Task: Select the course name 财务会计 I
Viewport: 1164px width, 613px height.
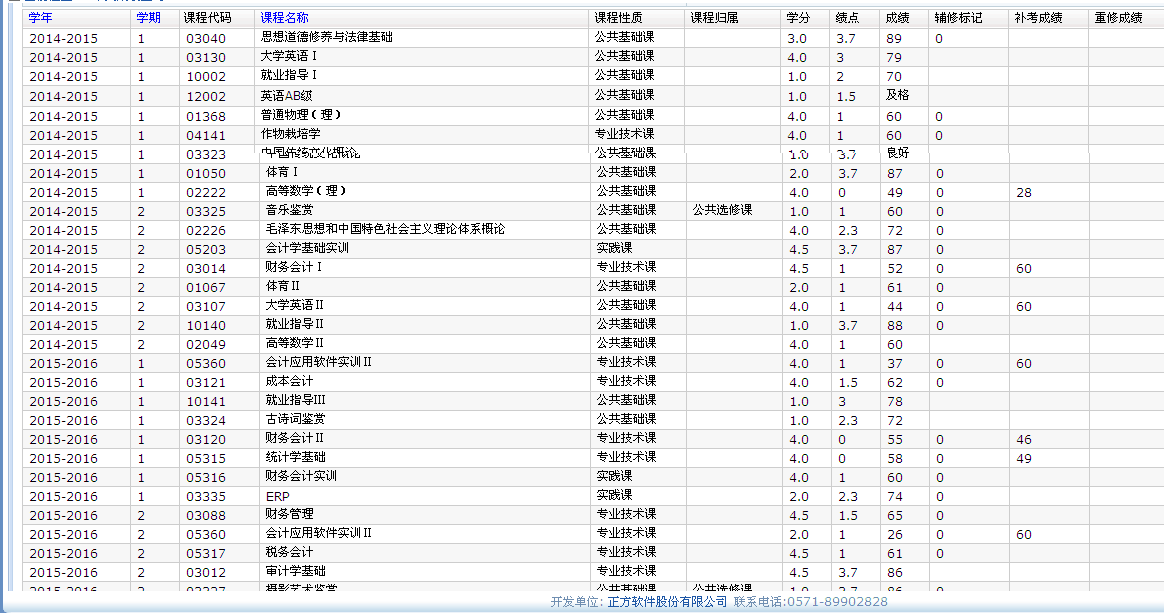Action: click(294, 267)
